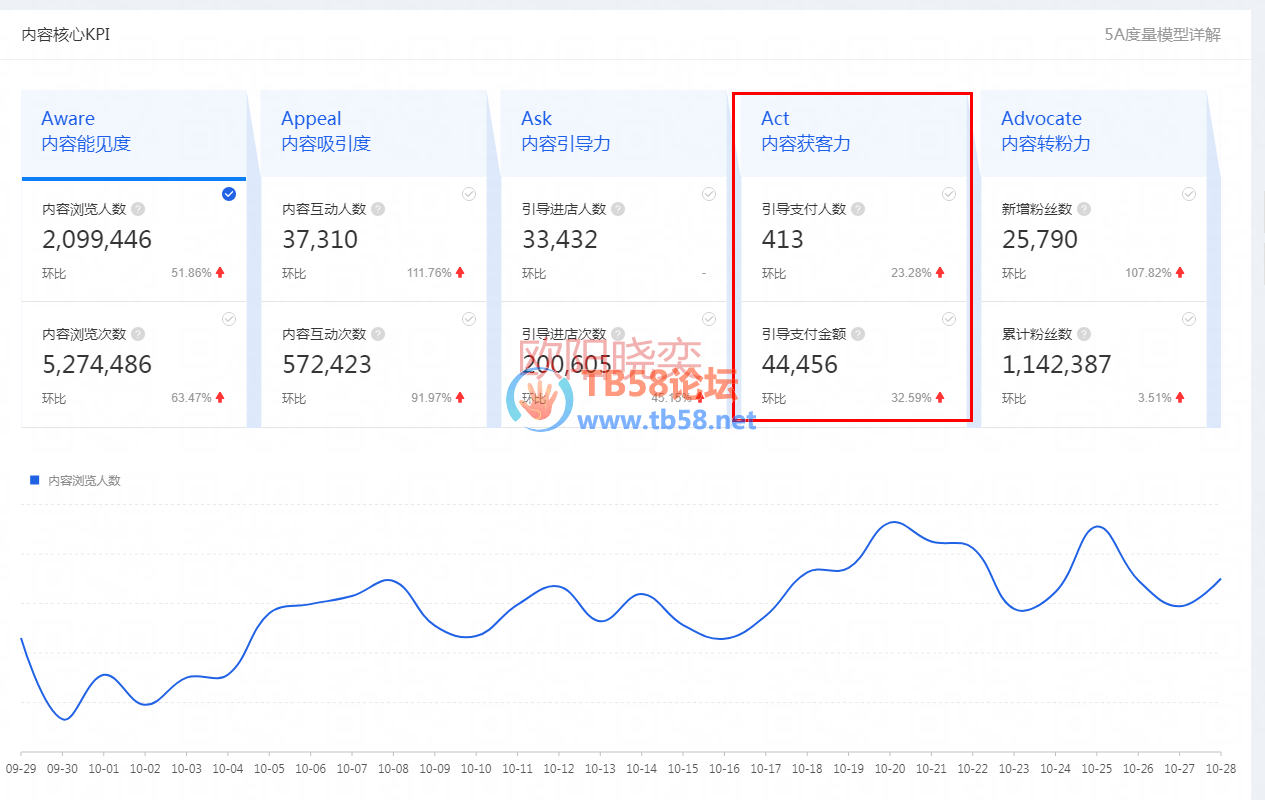The height and width of the screenshot is (800, 1265).
Task: Click help icon beside 内容浏览次数
Action: pyautogui.click(x=138, y=334)
